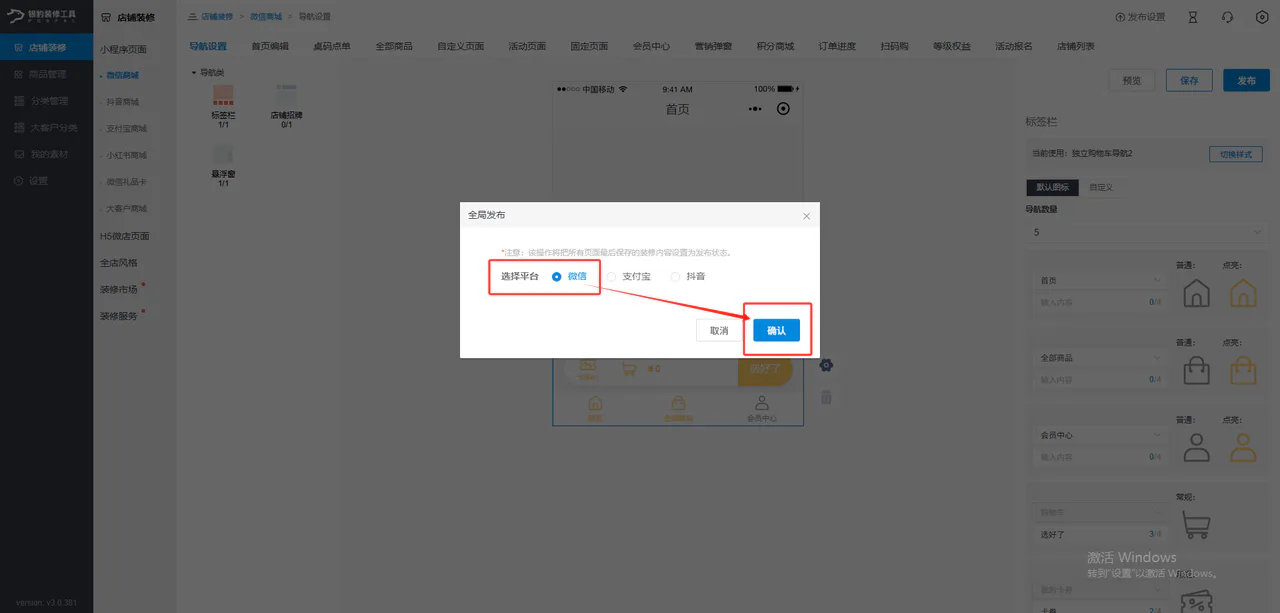Click the gear icon beside phone preview
The image size is (1280, 613).
(826, 365)
